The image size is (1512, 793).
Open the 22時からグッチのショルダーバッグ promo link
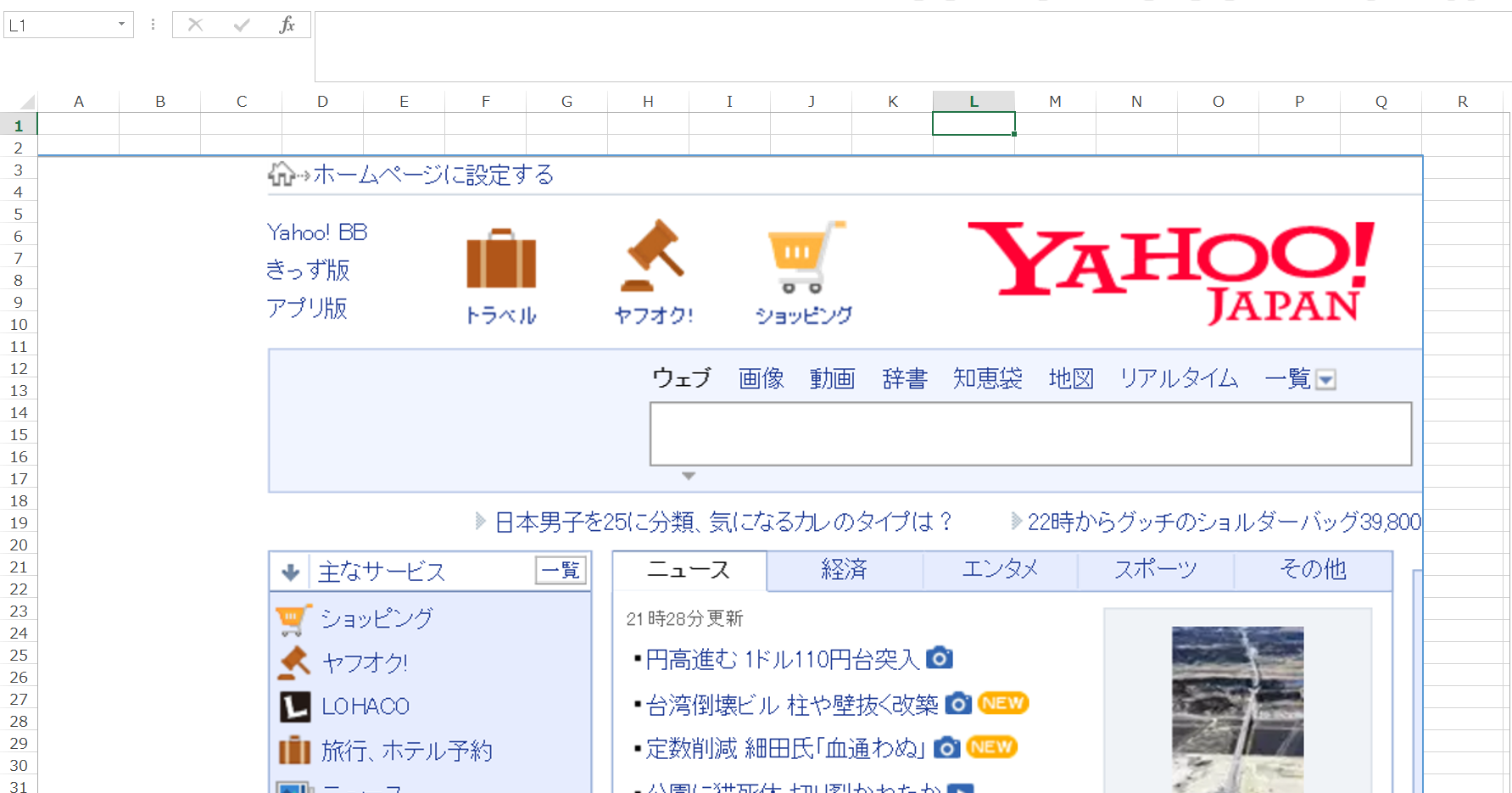click(x=1224, y=522)
